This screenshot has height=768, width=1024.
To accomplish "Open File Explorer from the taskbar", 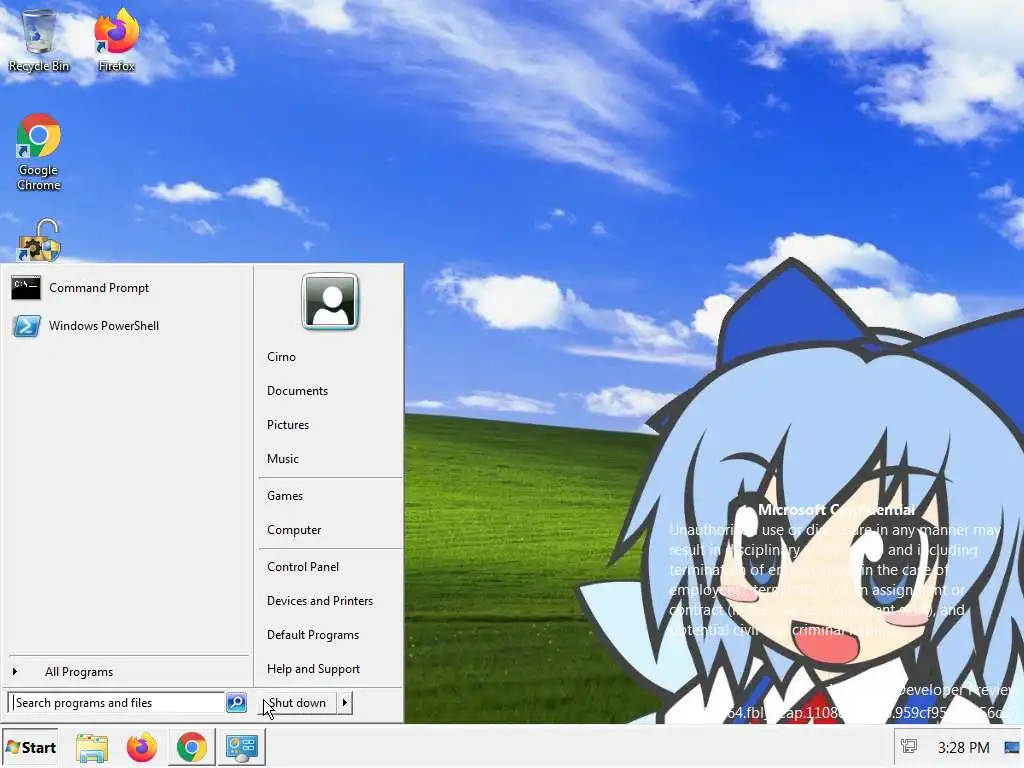I will tap(92, 747).
